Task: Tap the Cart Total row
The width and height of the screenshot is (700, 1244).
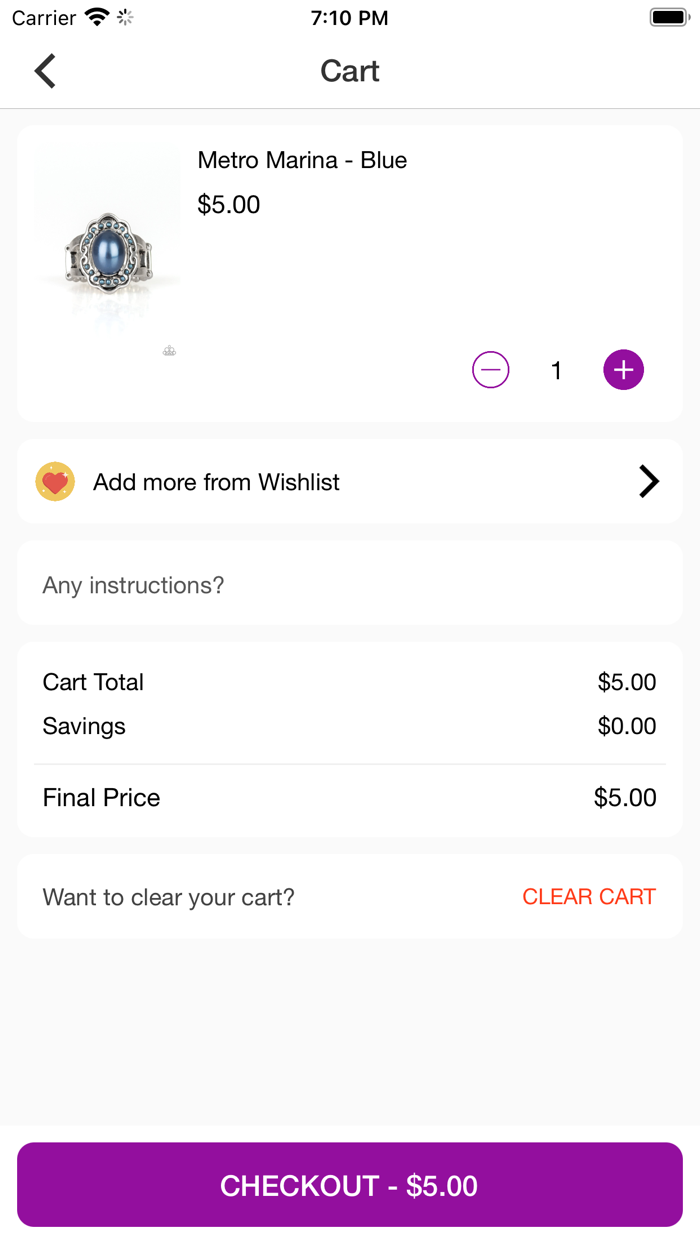Action: 349,682
